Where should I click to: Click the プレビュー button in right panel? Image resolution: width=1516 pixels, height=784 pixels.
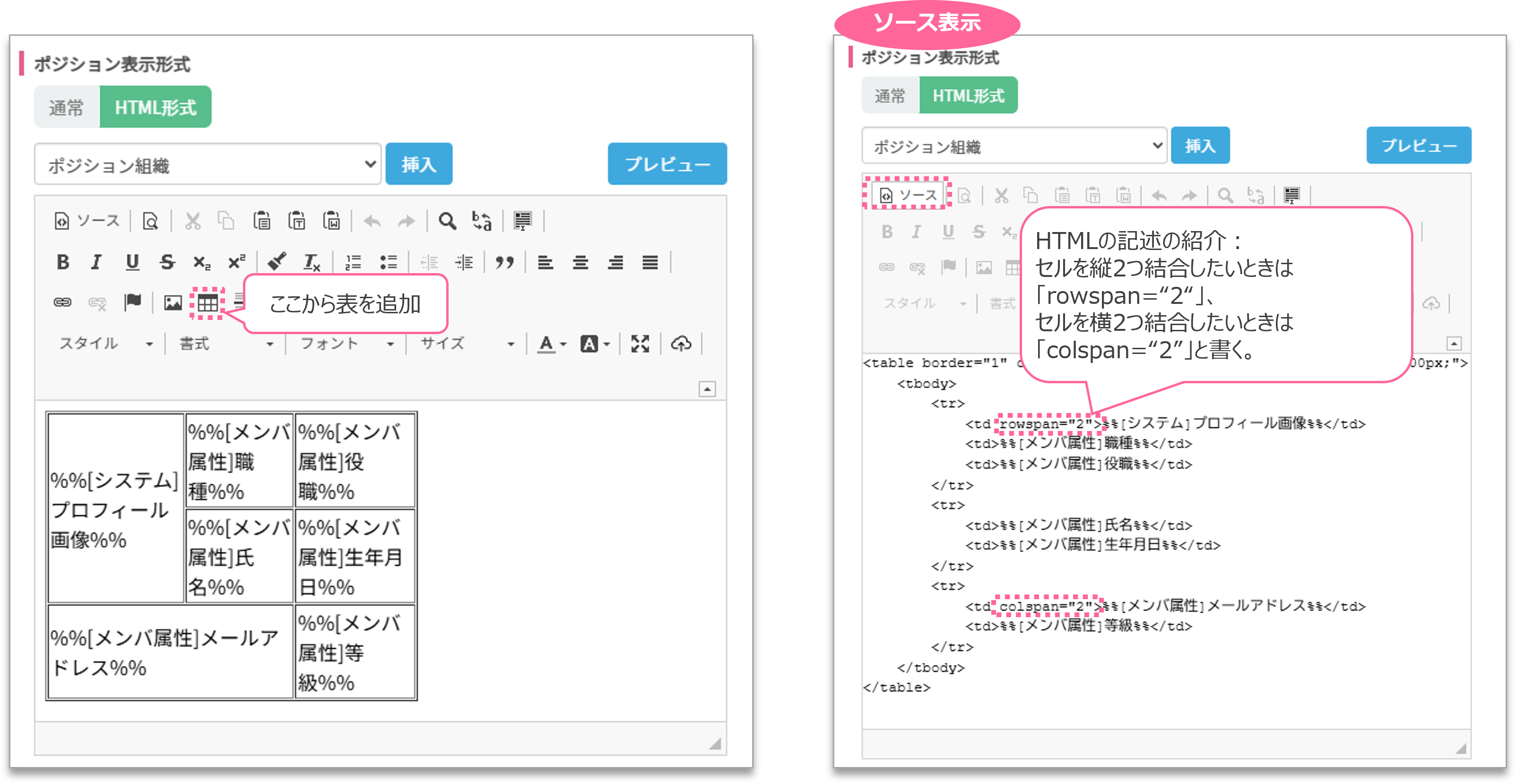point(1418,145)
